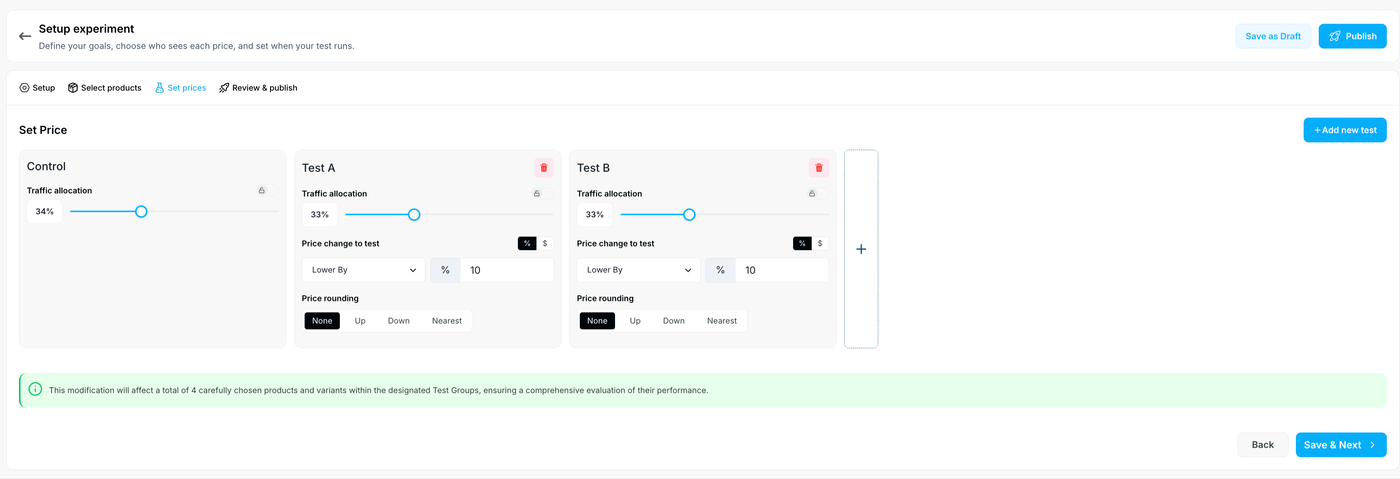Viewport: 1400px width, 479px height.
Task: Click the Control traffic allocation lock icon
Action: pos(262,190)
